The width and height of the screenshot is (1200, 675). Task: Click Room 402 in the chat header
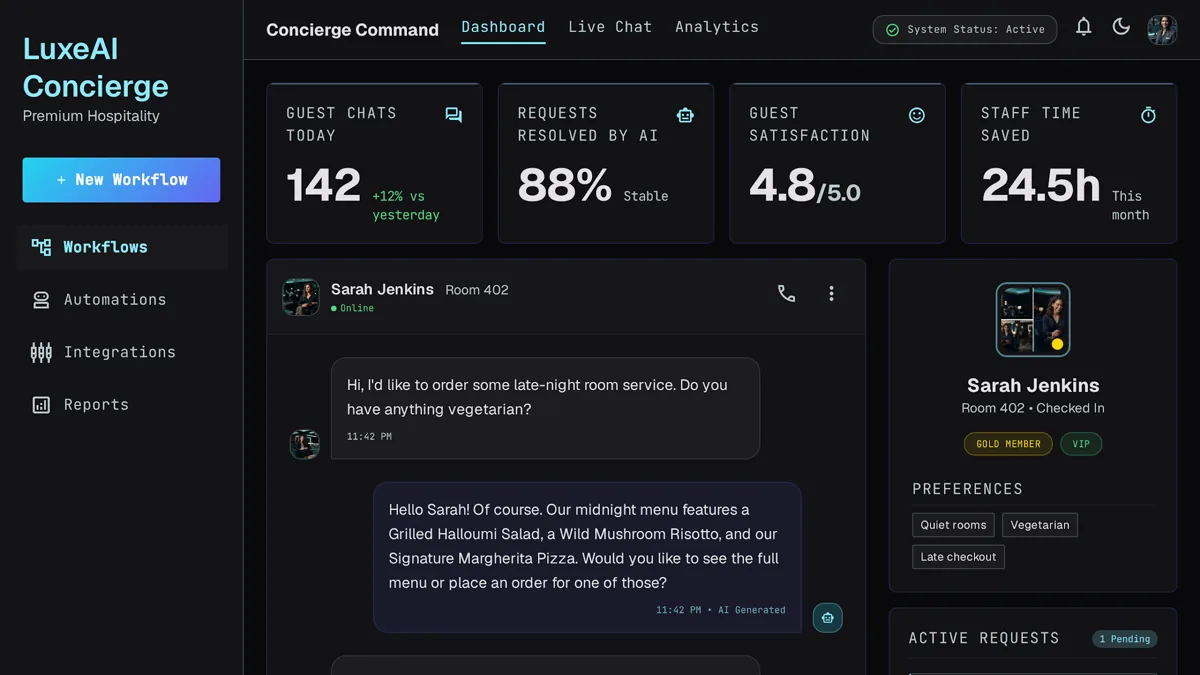477,290
